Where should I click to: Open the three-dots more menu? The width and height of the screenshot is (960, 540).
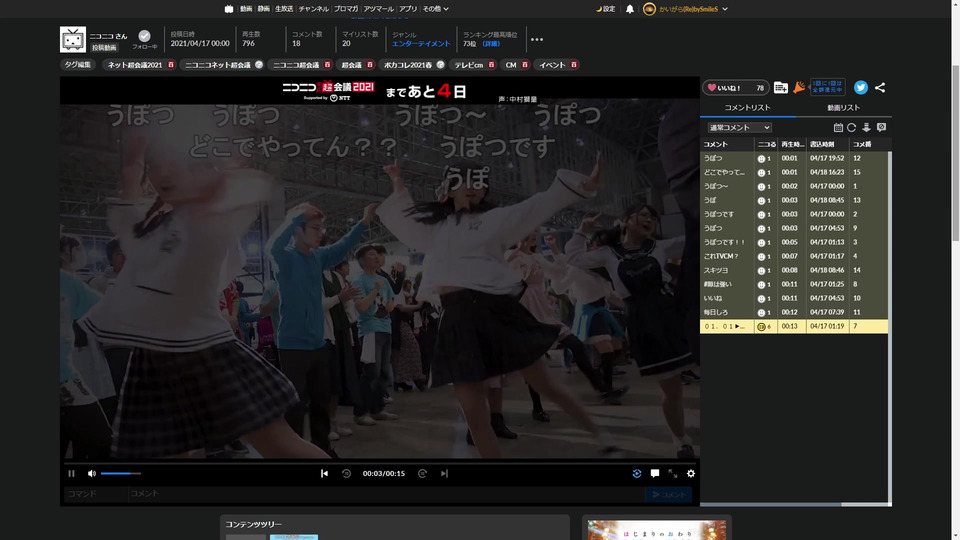pos(537,40)
